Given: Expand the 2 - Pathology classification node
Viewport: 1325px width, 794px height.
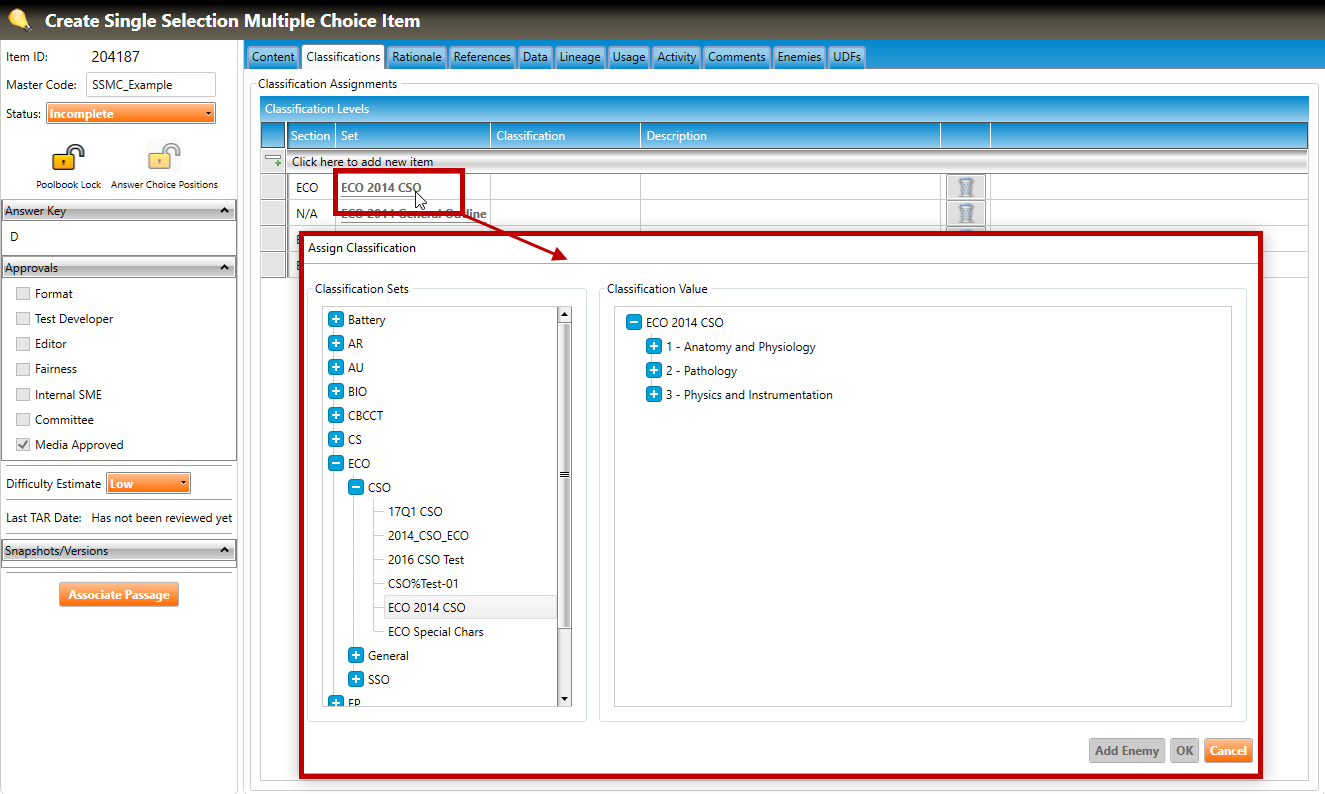Looking at the screenshot, I should [x=654, y=371].
